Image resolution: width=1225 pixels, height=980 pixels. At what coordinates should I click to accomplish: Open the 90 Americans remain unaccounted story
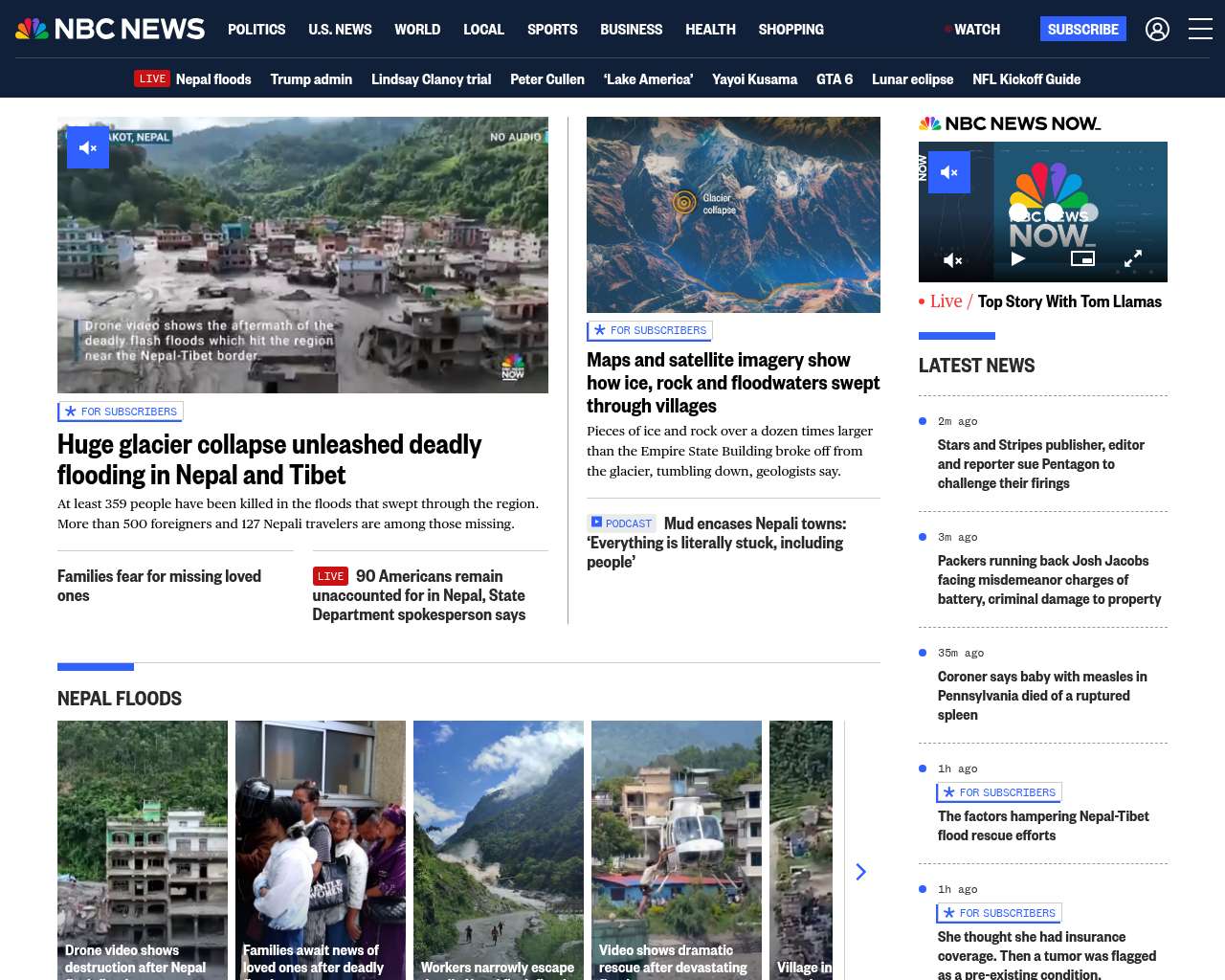(418, 595)
